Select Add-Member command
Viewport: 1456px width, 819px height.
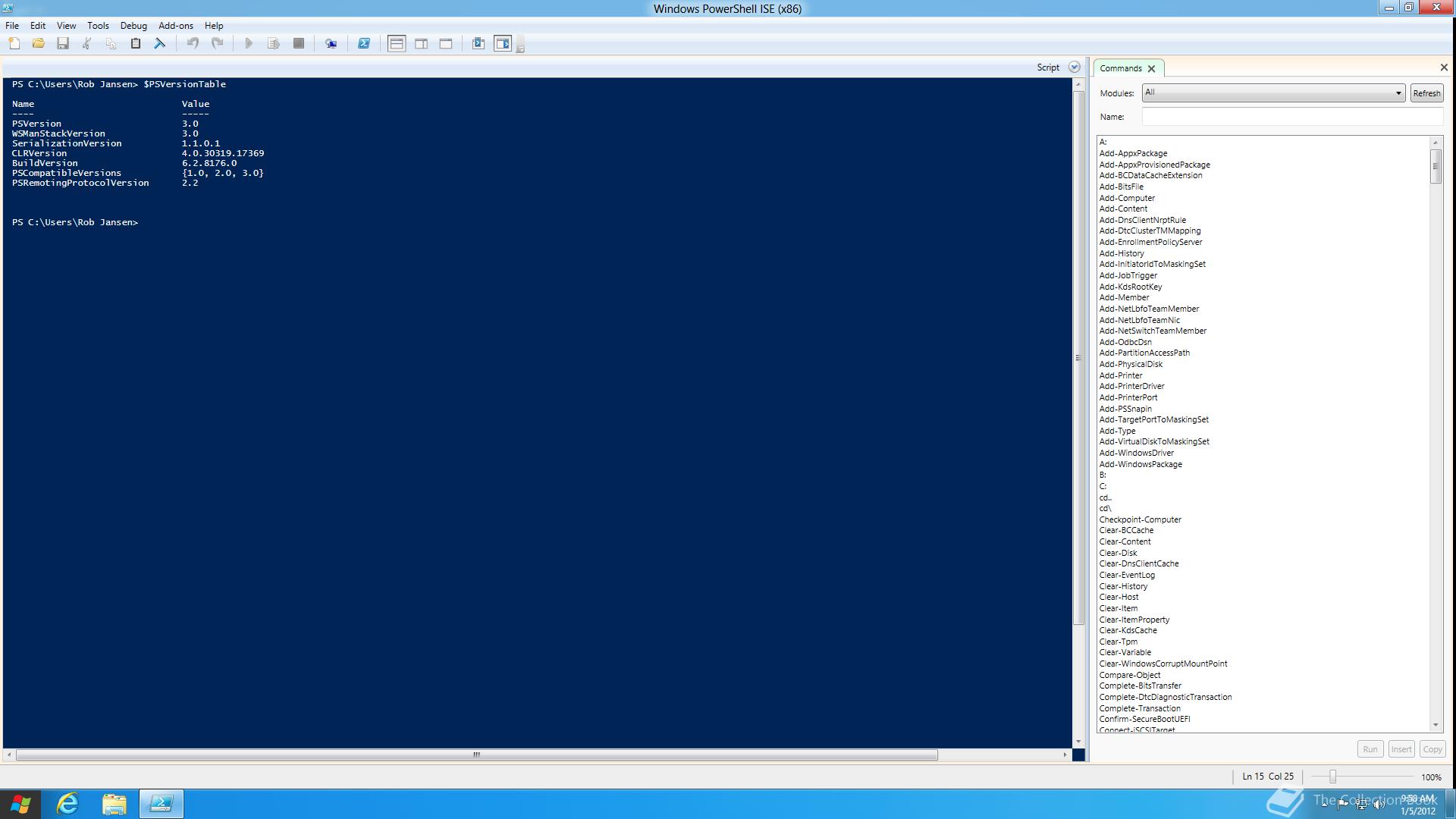pyautogui.click(x=1124, y=297)
